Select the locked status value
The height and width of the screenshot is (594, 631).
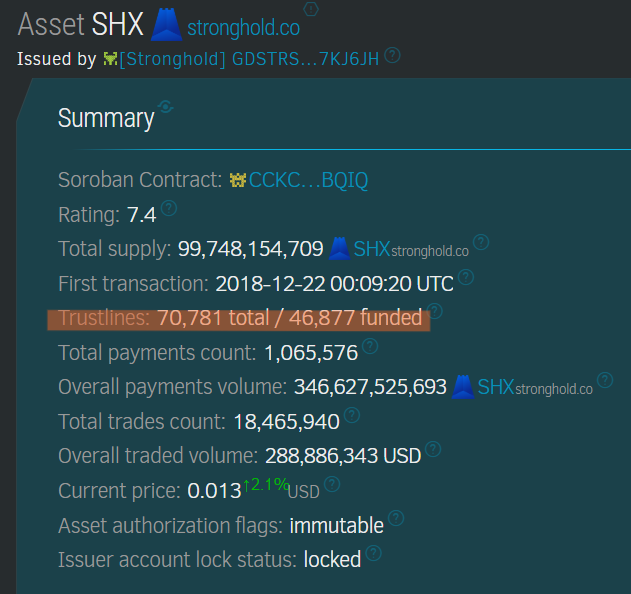coord(332,560)
